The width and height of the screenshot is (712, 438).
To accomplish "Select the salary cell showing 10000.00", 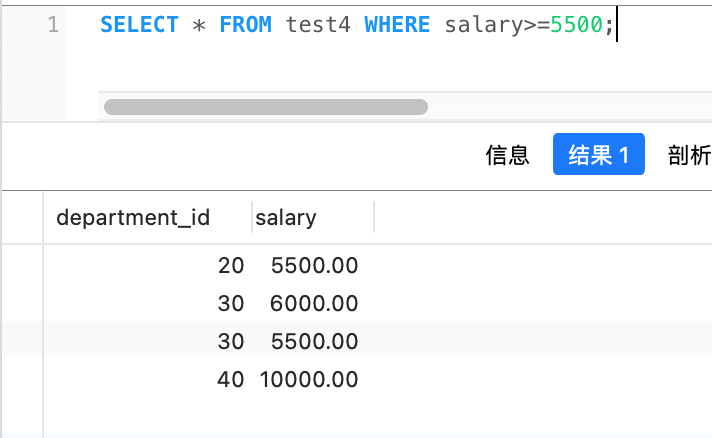I will 309,379.
